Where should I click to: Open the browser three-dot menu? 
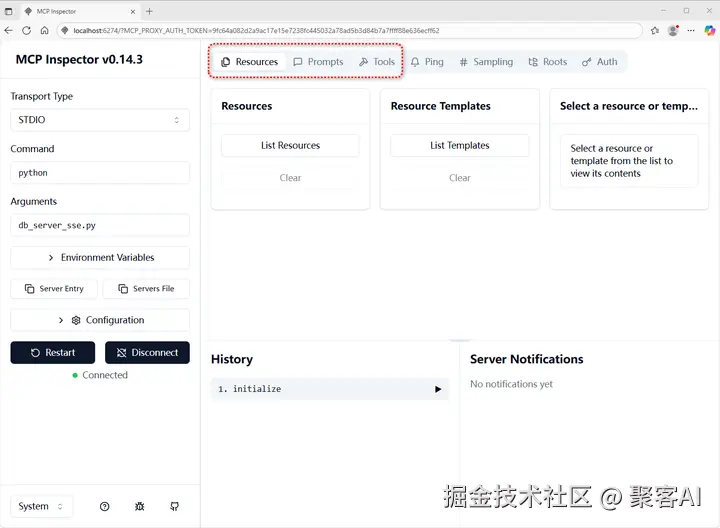tap(691, 31)
